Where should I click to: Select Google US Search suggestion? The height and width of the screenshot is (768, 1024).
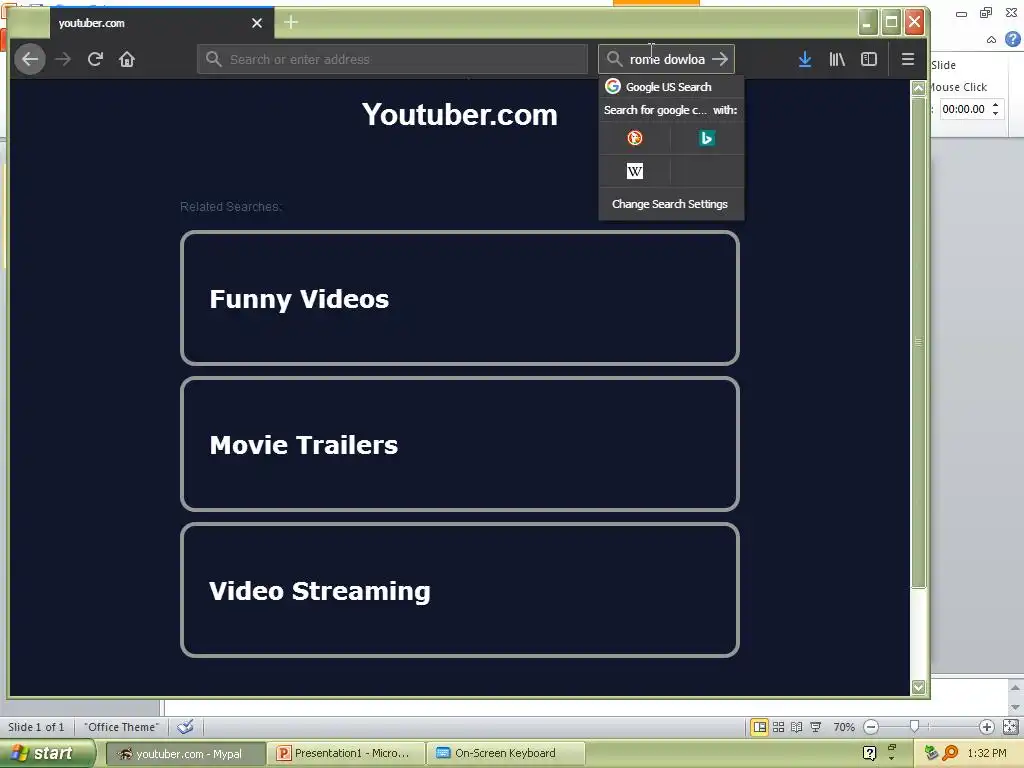click(x=671, y=87)
